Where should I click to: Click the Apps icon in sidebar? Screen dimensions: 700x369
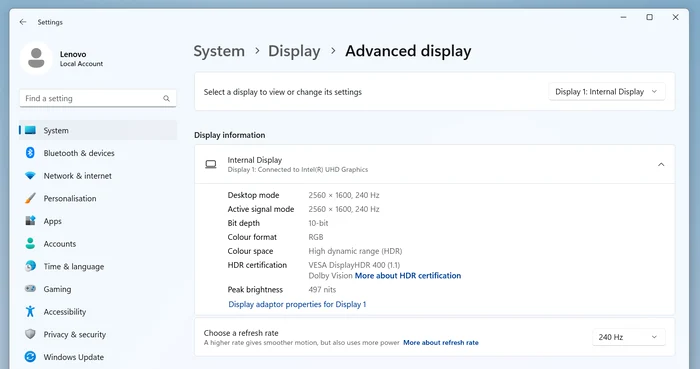[x=30, y=221]
